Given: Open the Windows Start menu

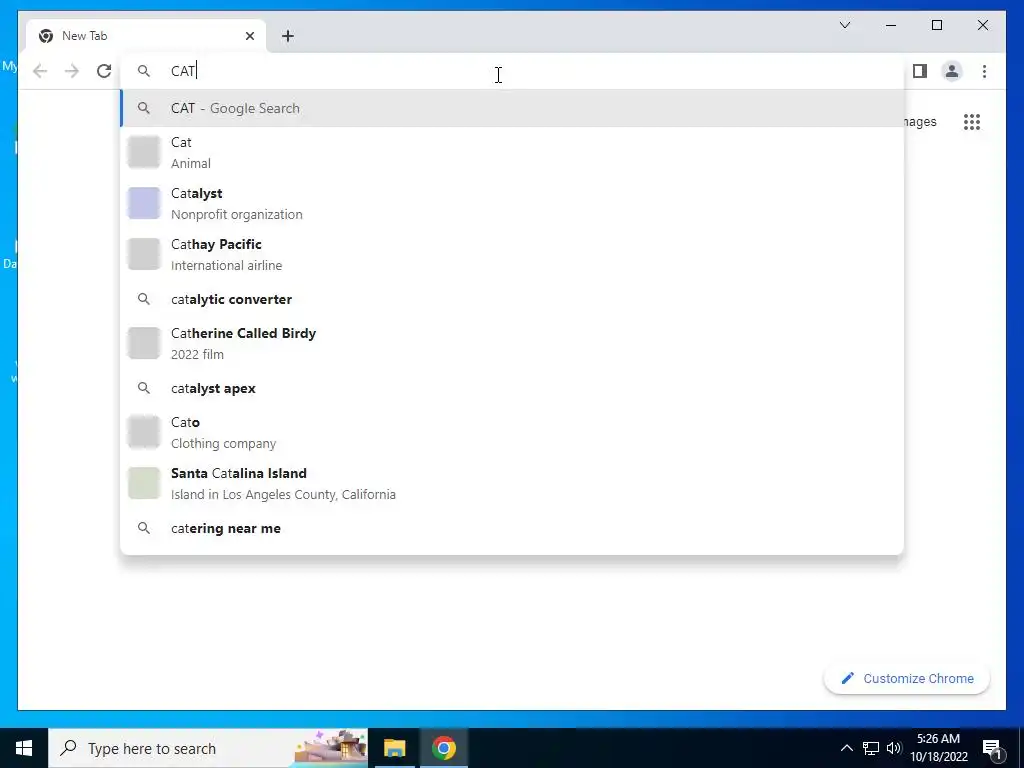Looking at the screenshot, I should click(24, 748).
